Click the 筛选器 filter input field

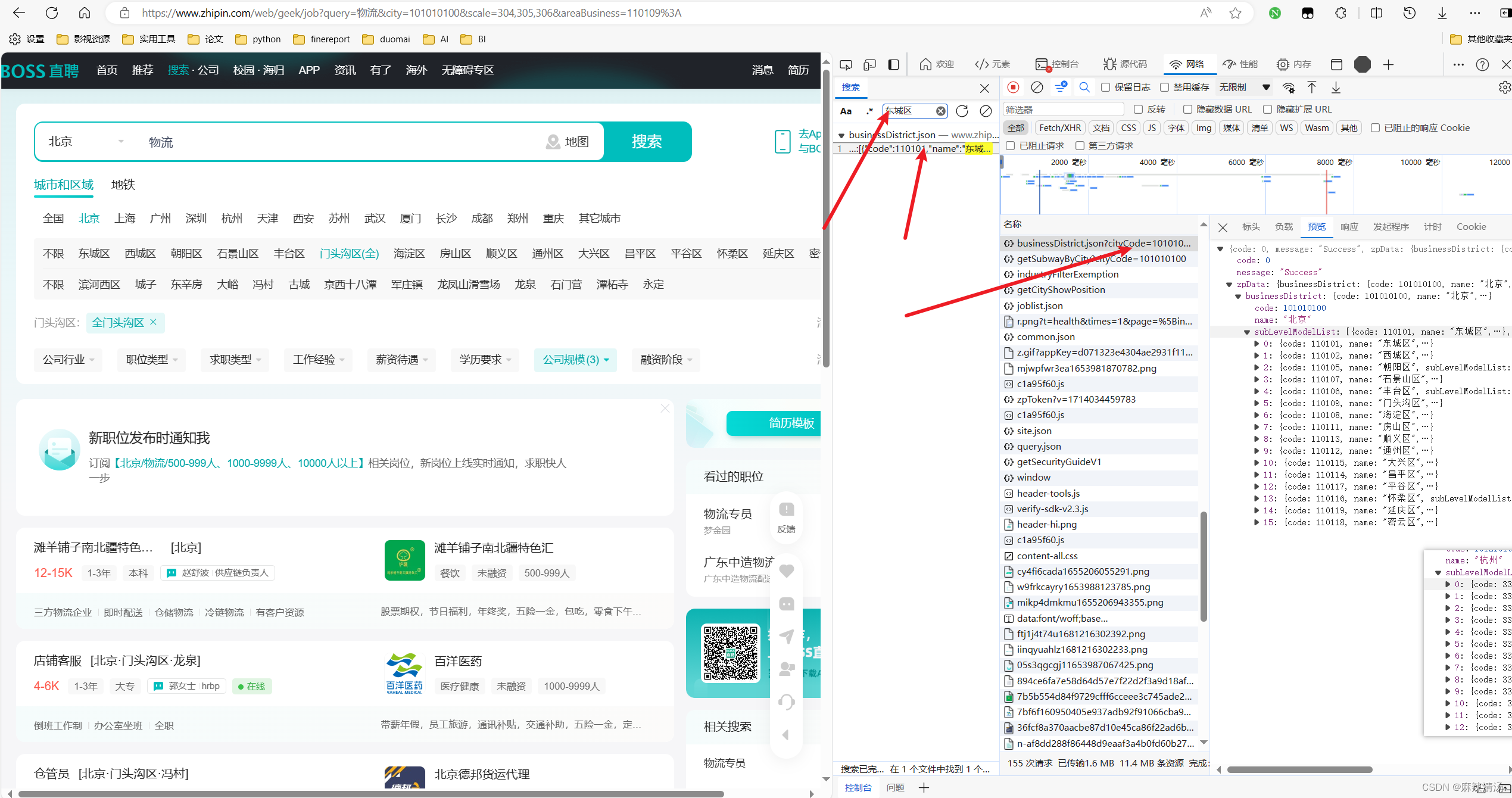tap(1063, 110)
